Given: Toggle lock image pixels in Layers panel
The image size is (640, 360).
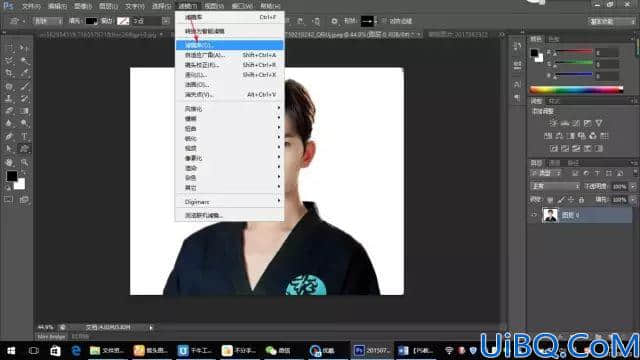Looking at the screenshot, I should pos(561,200).
